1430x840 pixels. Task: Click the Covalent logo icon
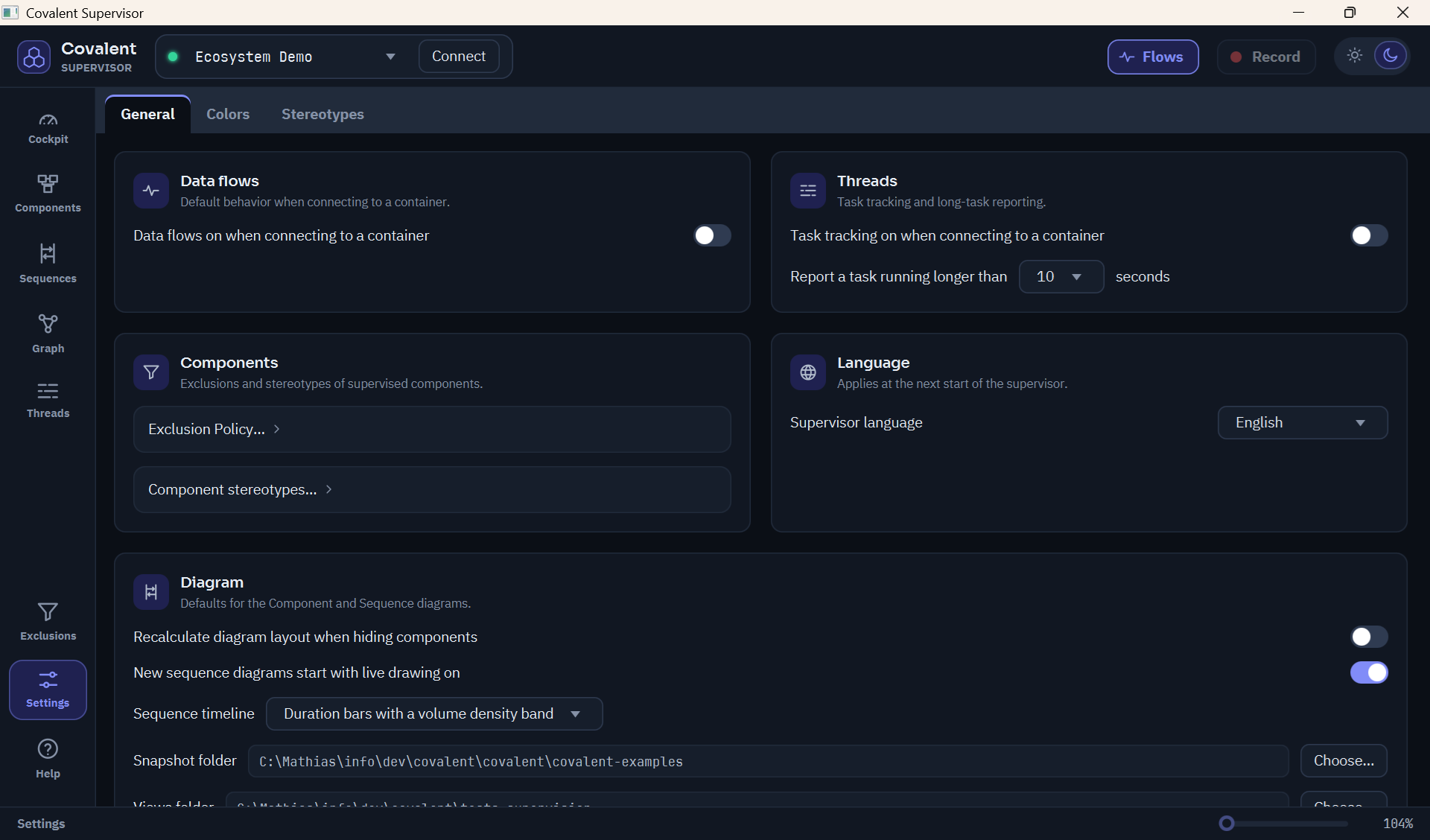(34, 57)
